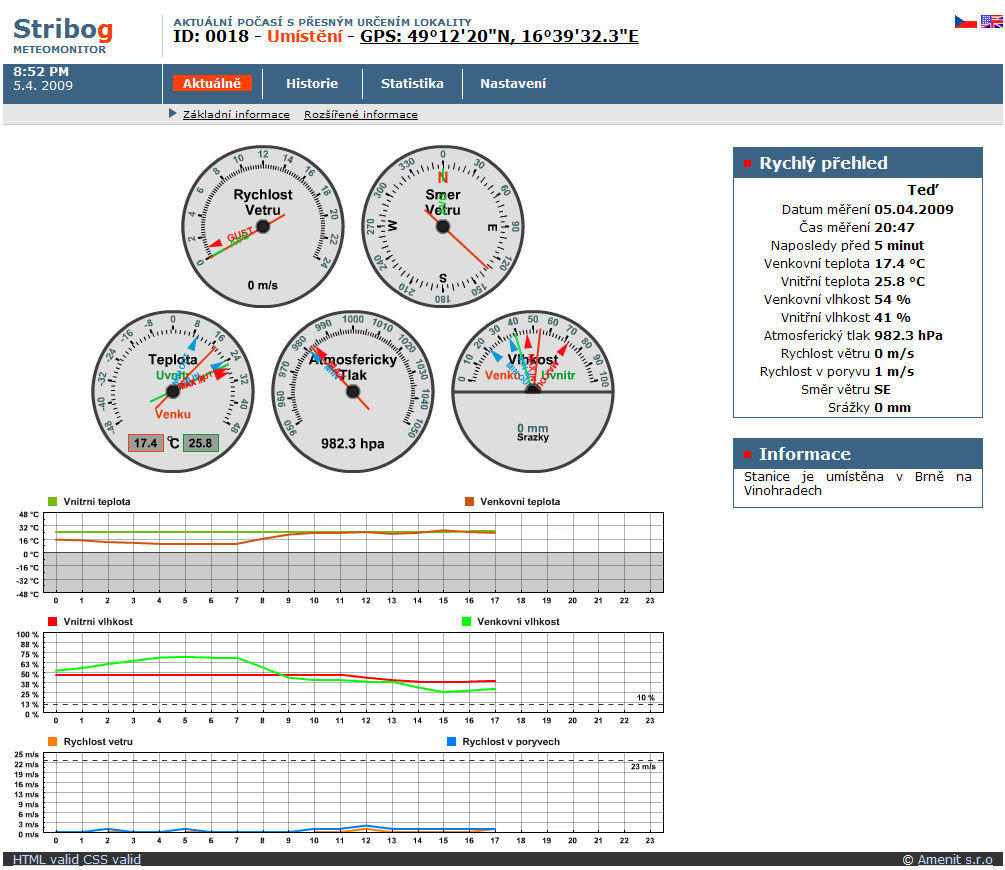This screenshot has height=870, width=1005.
Task: Click the Atmosfericky Tlak pressure gauge
Action: click(x=352, y=391)
